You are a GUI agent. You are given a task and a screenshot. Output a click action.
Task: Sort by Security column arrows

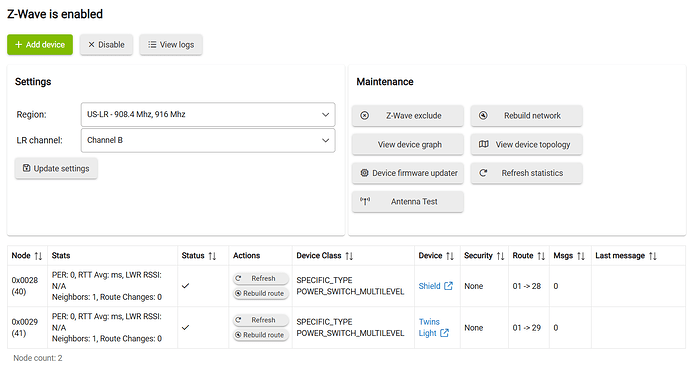[x=500, y=256]
